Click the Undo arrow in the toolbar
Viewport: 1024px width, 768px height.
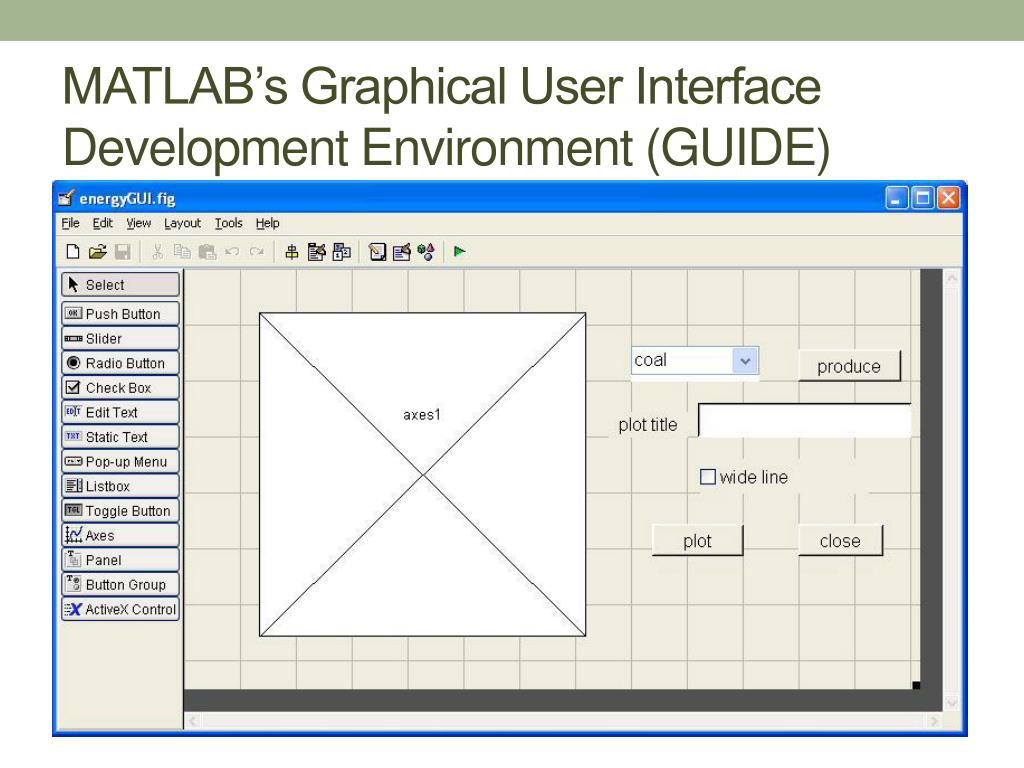(232, 252)
